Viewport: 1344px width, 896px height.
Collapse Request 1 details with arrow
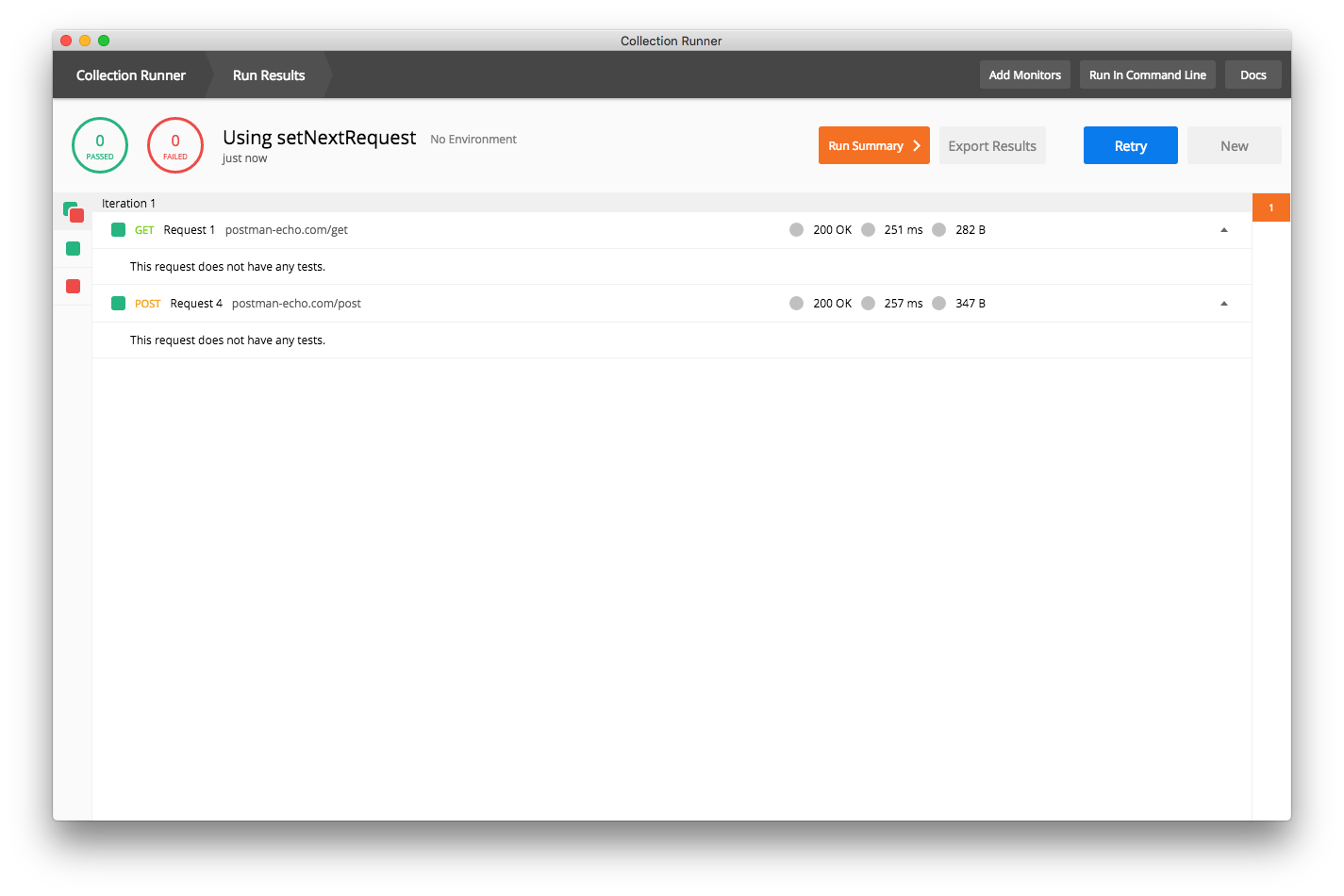pyautogui.click(x=1224, y=230)
